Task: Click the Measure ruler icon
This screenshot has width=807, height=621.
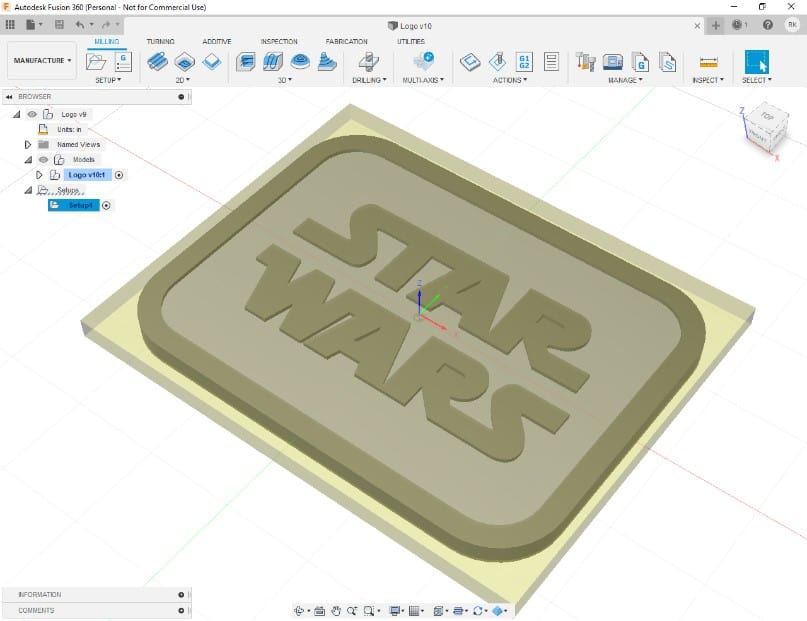Action: [709, 62]
